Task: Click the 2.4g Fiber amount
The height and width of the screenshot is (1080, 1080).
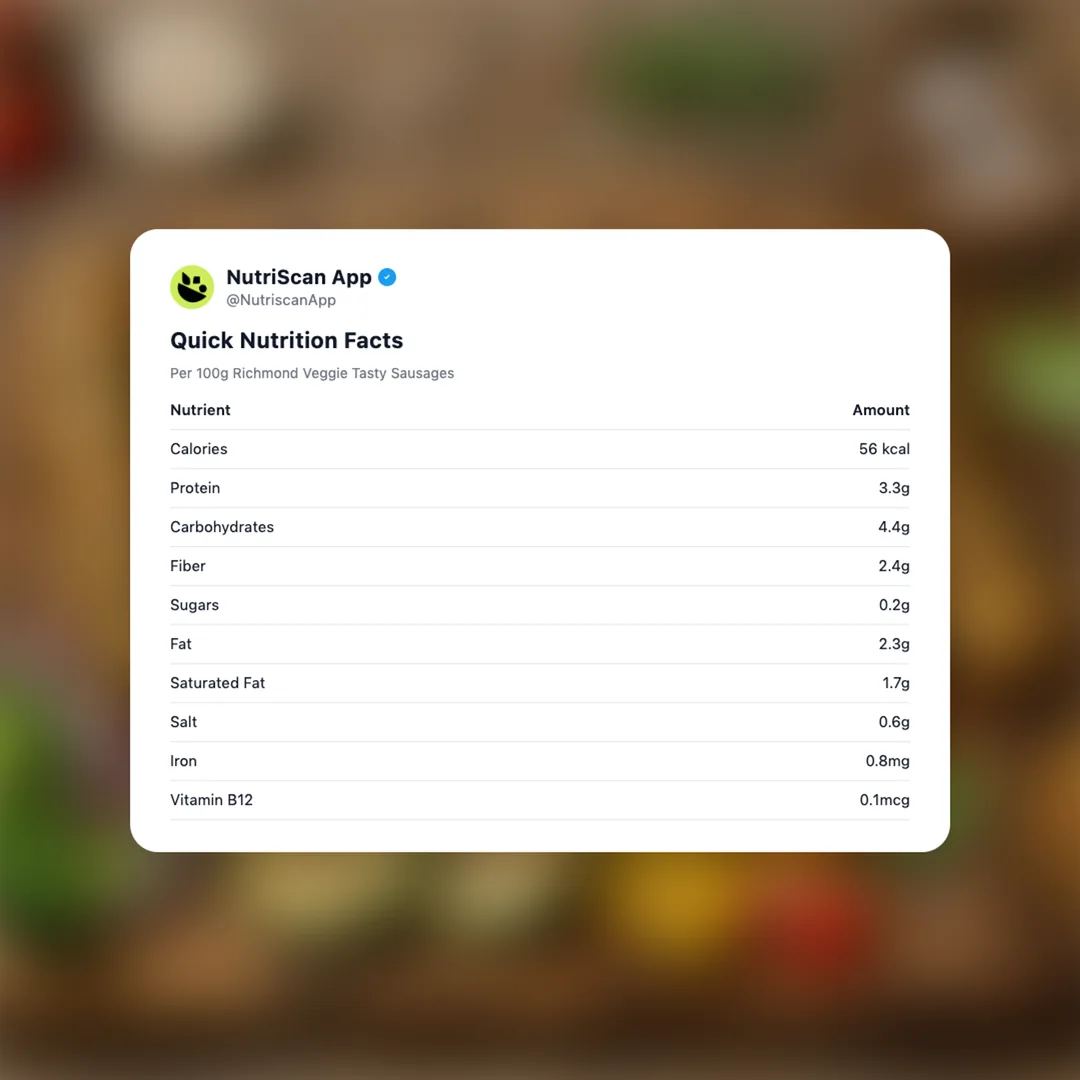Action: pos(894,566)
